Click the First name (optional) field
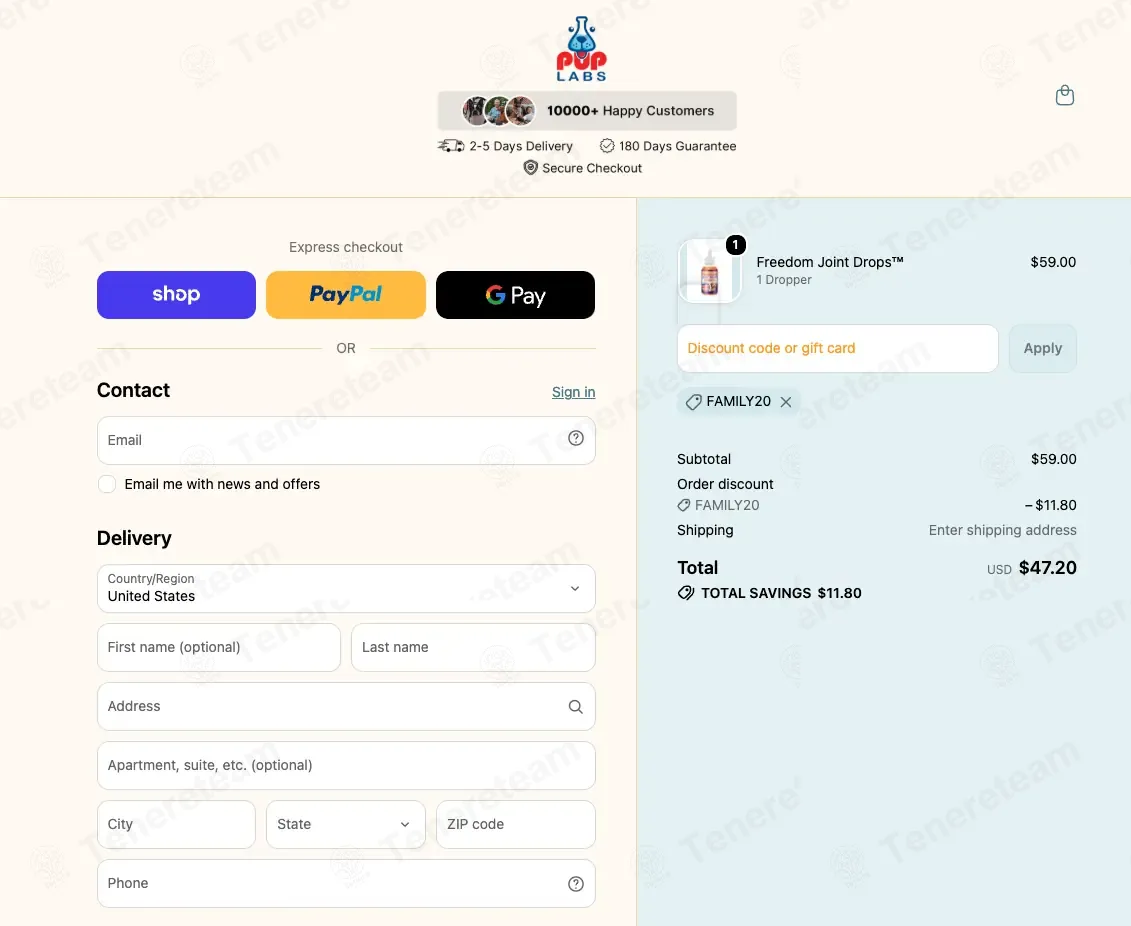The image size is (1131, 926). click(x=219, y=648)
